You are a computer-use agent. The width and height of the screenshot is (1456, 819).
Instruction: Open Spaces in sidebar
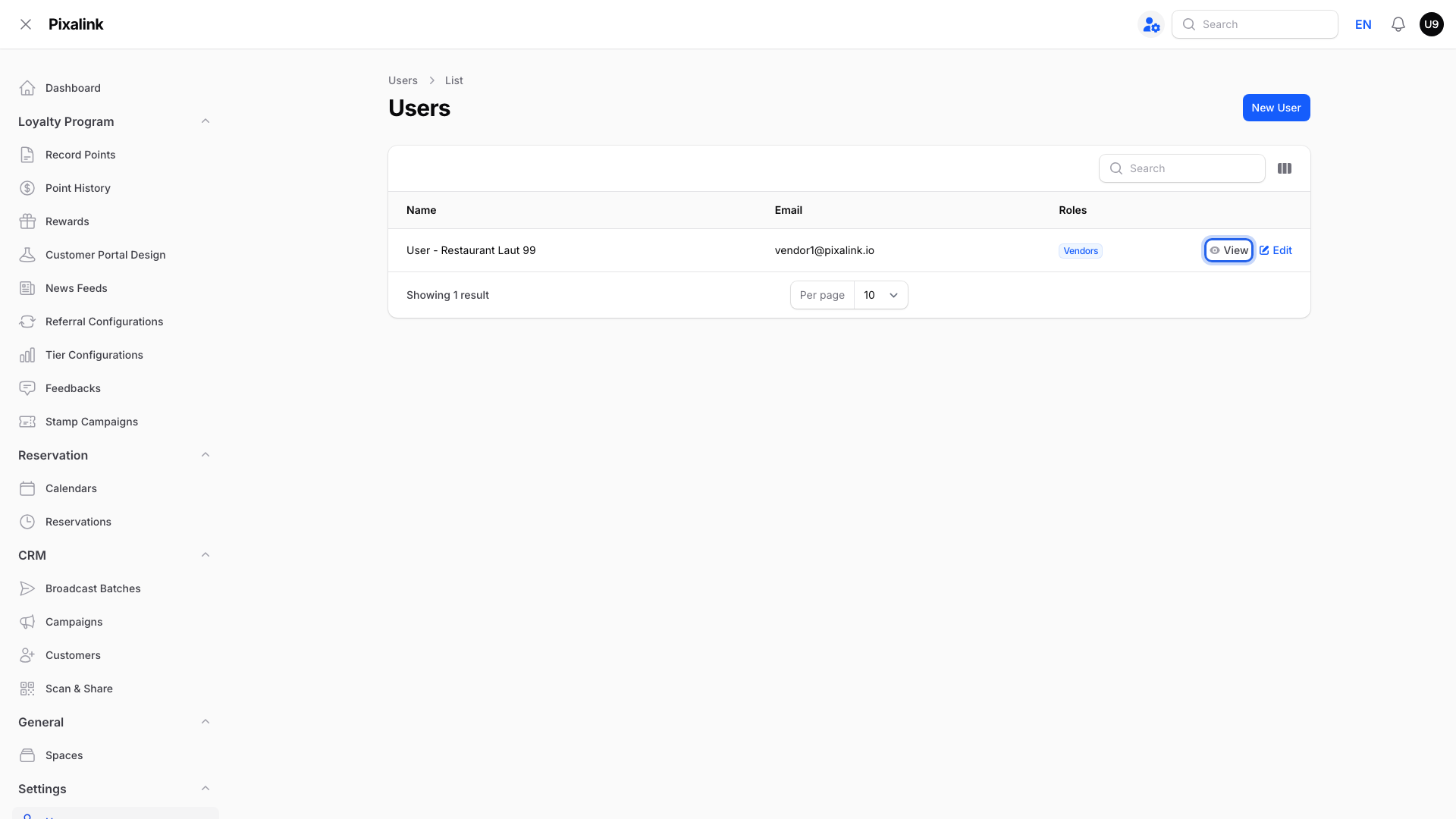(115, 755)
